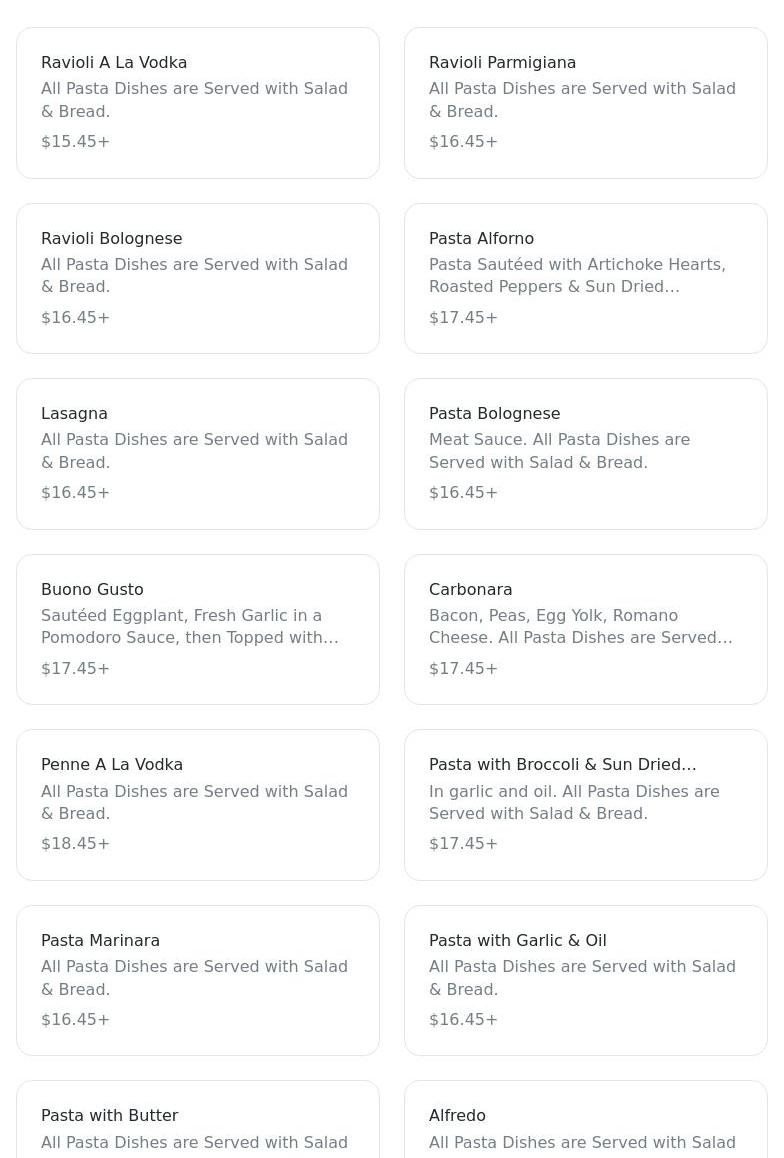Pick the Carbonara menu card
The width and height of the screenshot is (784, 1158).
tap(585, 629)
